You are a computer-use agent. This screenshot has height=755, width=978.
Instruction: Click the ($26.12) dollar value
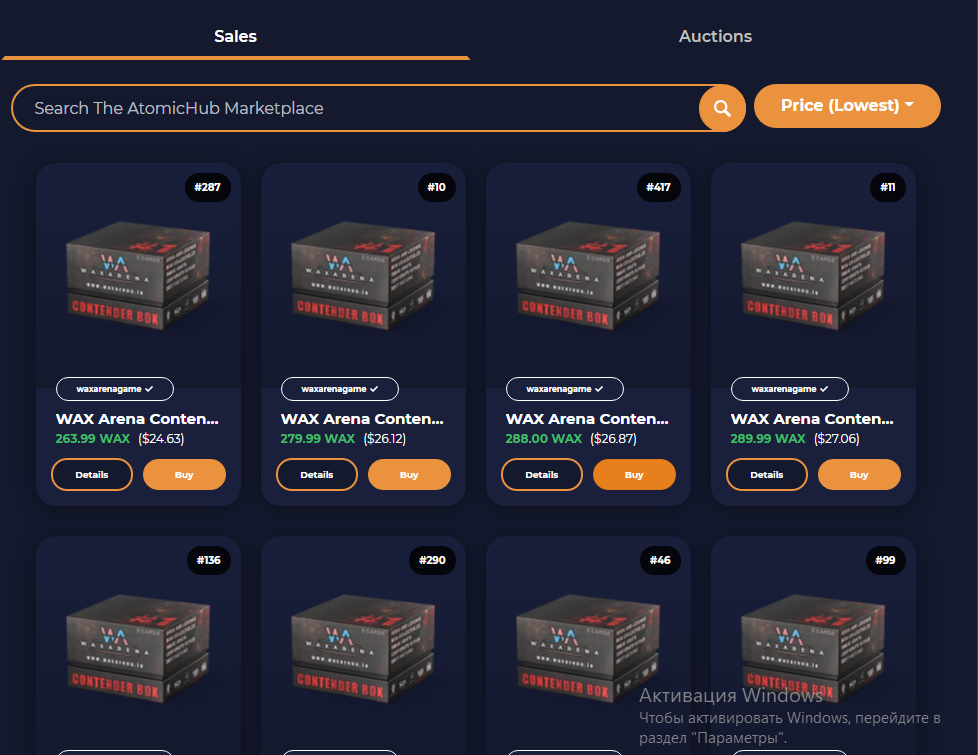tap(385, 439)
